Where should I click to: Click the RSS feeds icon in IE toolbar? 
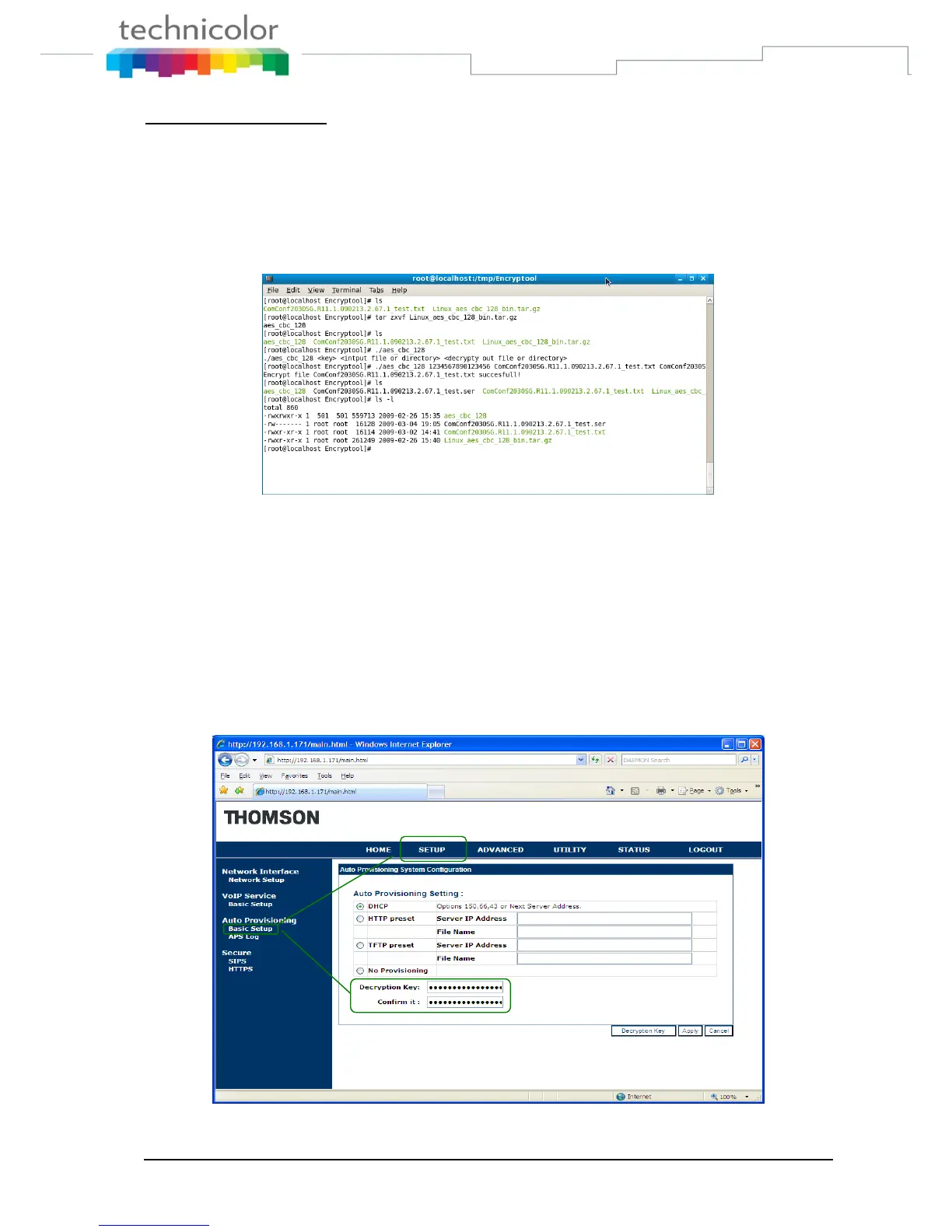[635, 791]
